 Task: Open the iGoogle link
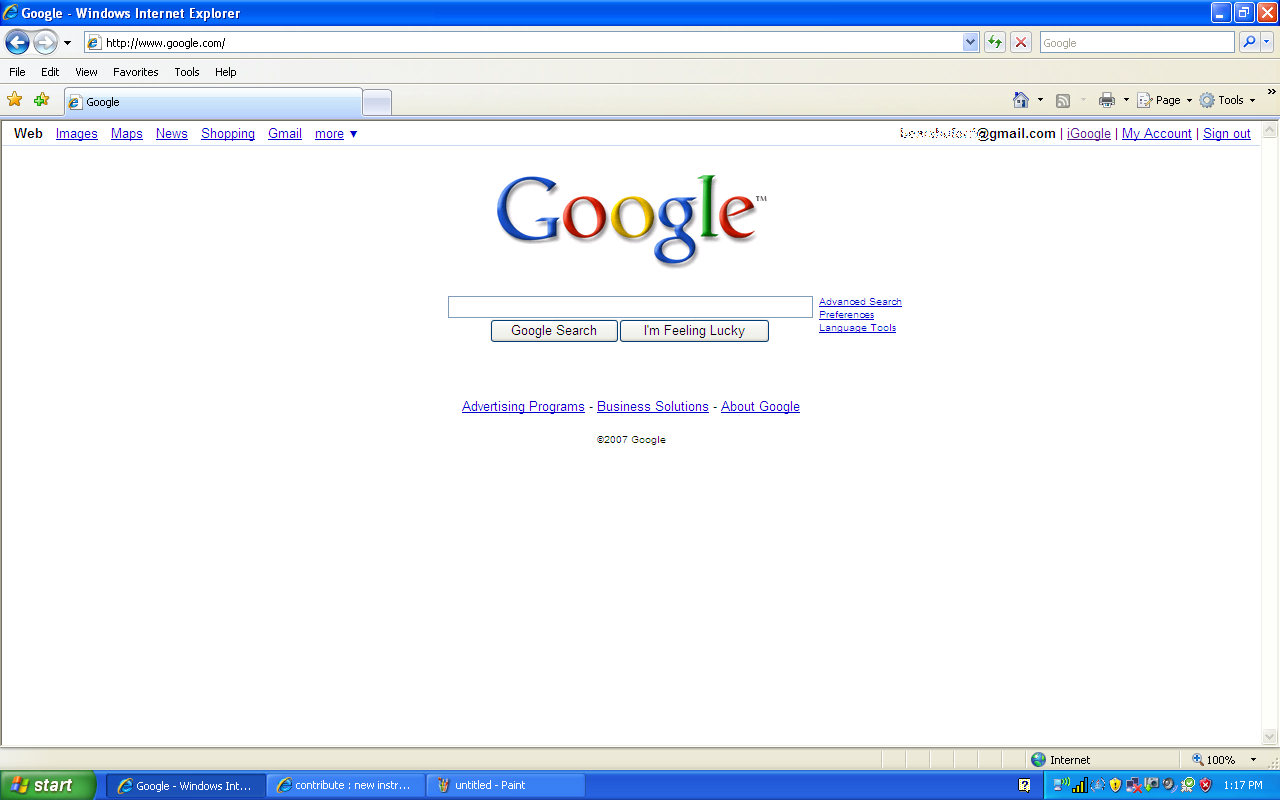[1089, 134]
